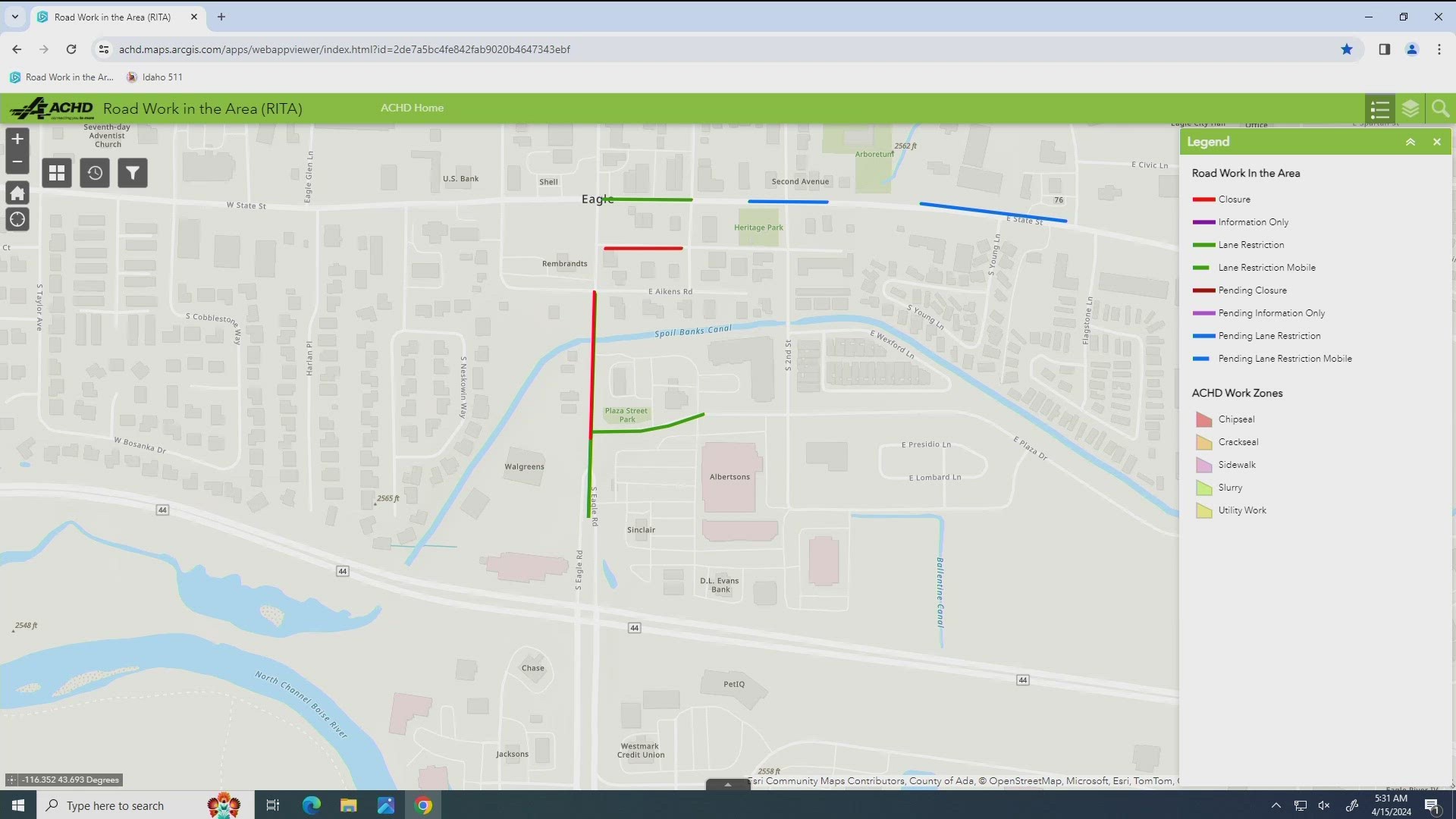This screenshot has height=819, width=1456.
Task: Open the time slider clock widget
Action: pyautogui.click(x=95, y=173)
